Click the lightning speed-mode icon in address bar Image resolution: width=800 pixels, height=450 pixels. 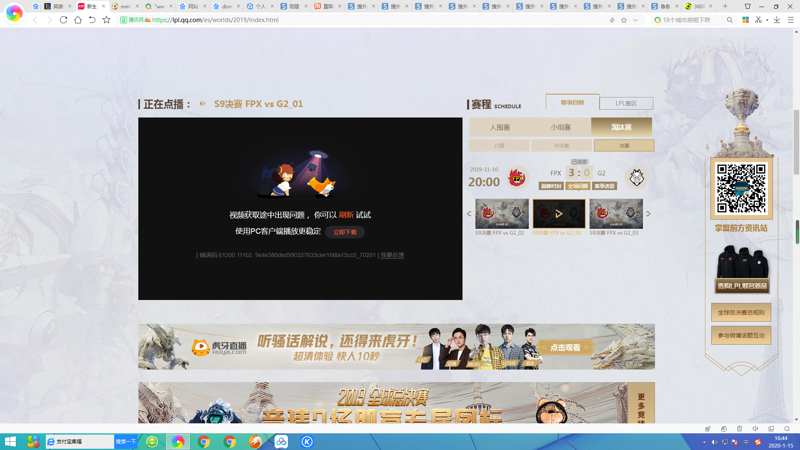click(612, 20)
